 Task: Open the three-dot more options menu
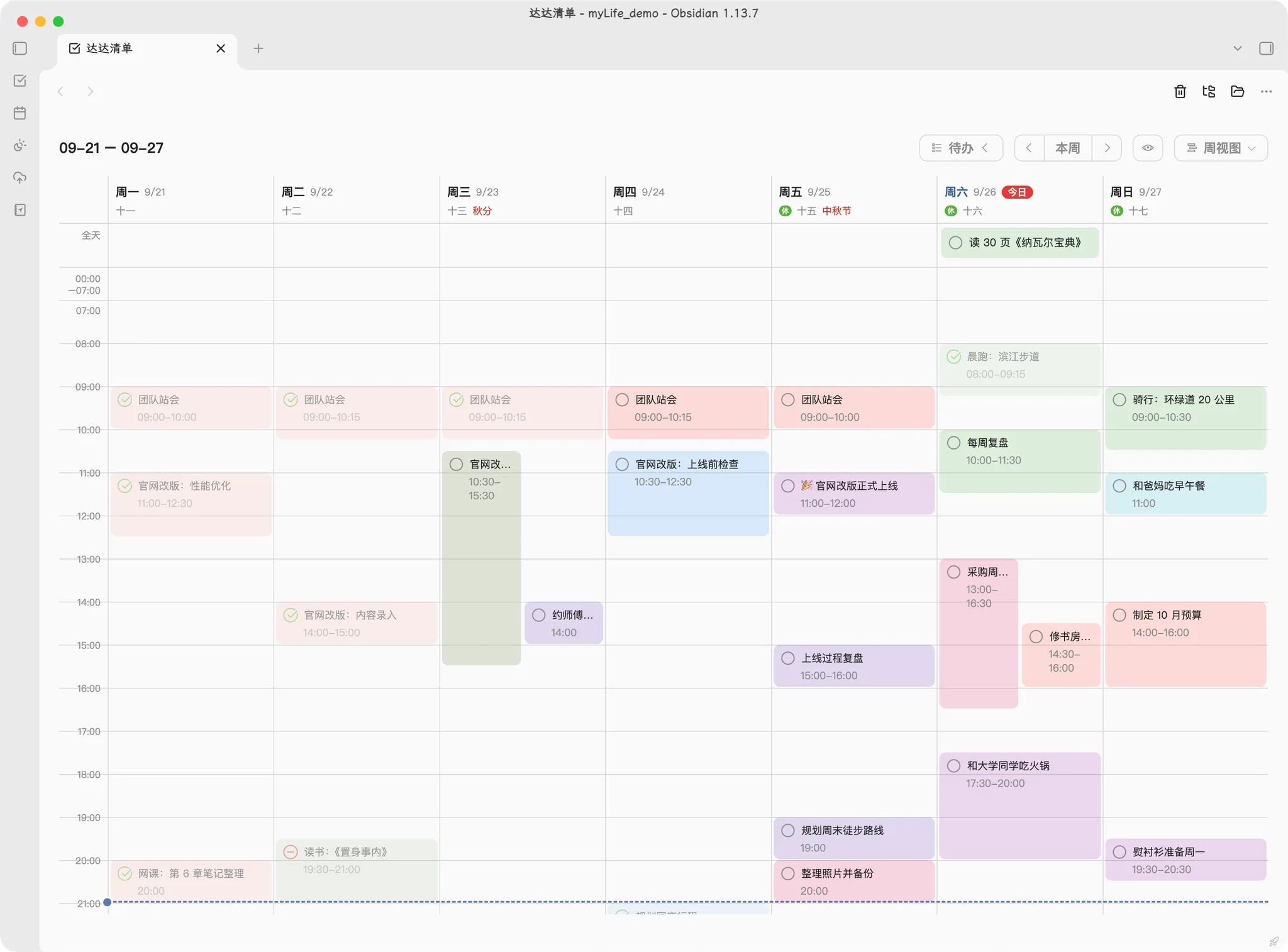pos(1266,92)
